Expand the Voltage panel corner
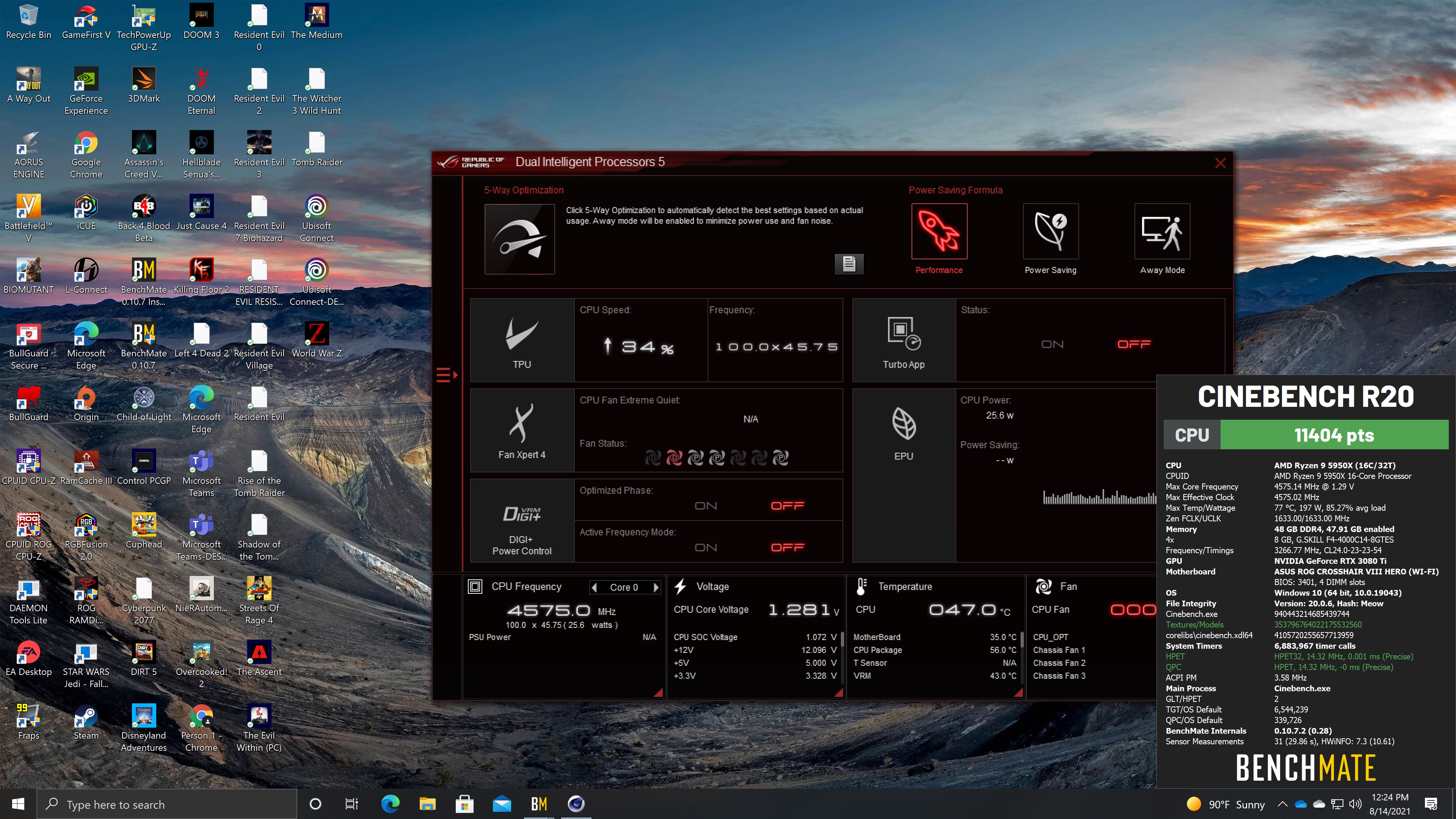 (x=838, y=692)
